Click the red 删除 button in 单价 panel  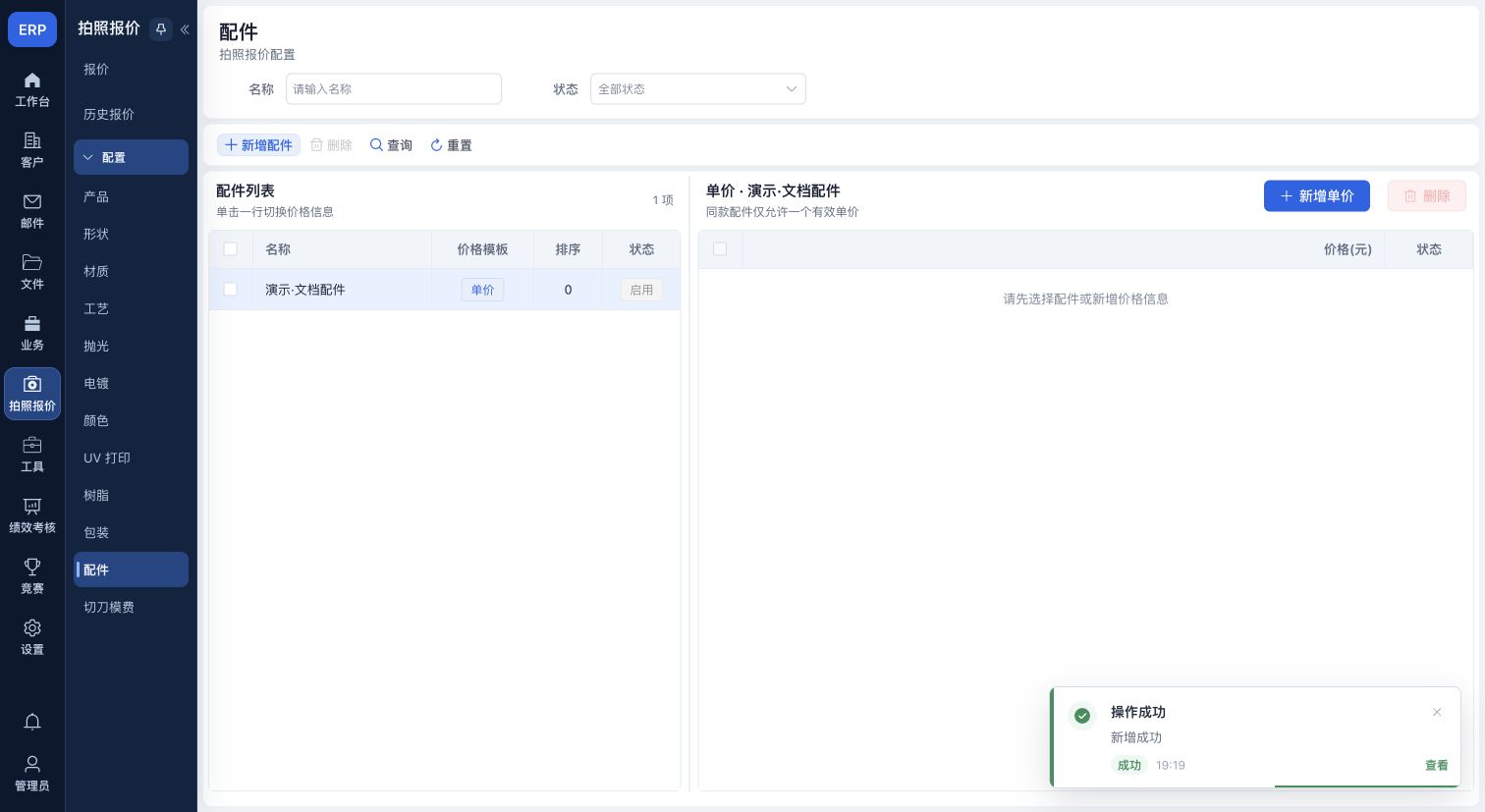1426,195
